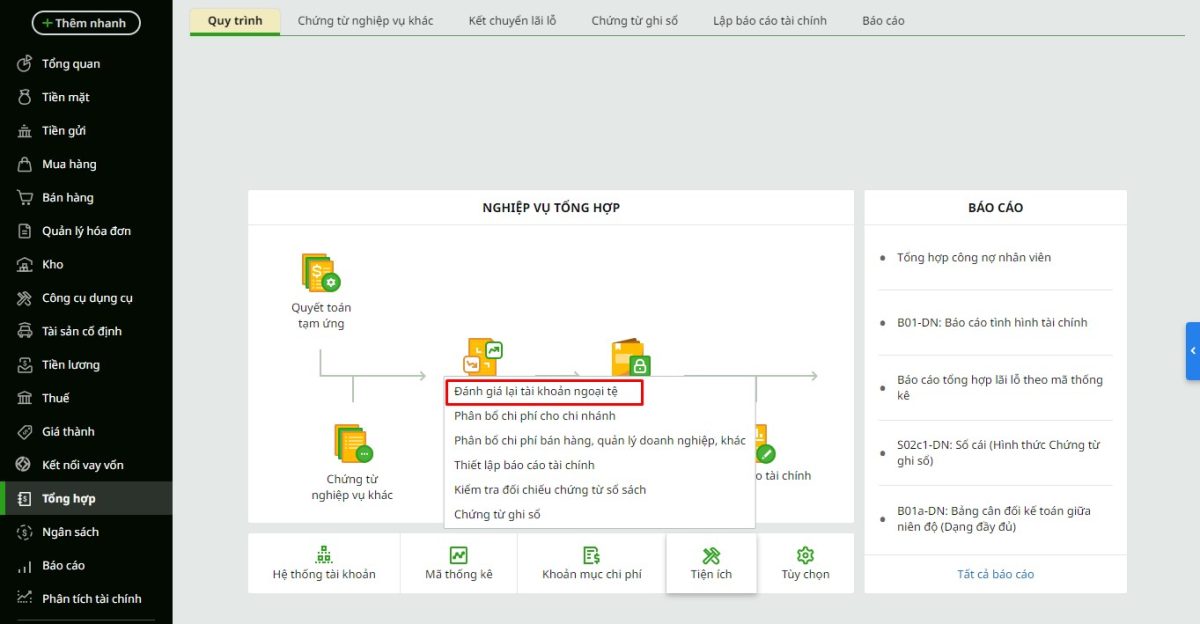Switch to Kết chuyển lãi lỗ tab

(512, 21)
